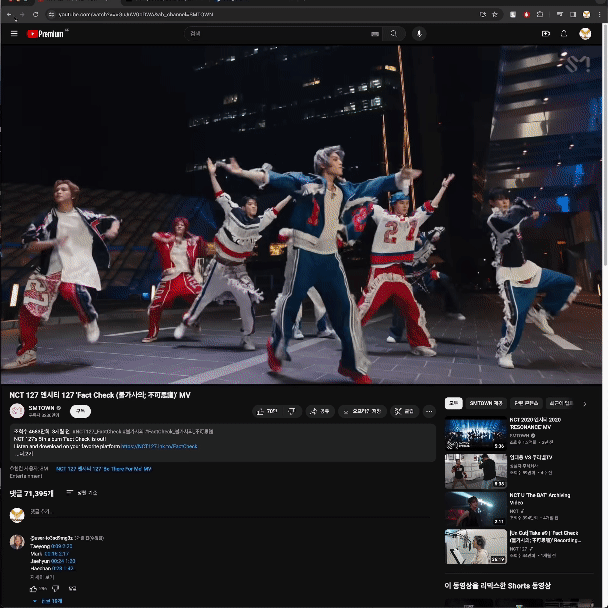Select the third filter chip in the sidebar
This screenshot has height=608, width=608.
[526, 403]
